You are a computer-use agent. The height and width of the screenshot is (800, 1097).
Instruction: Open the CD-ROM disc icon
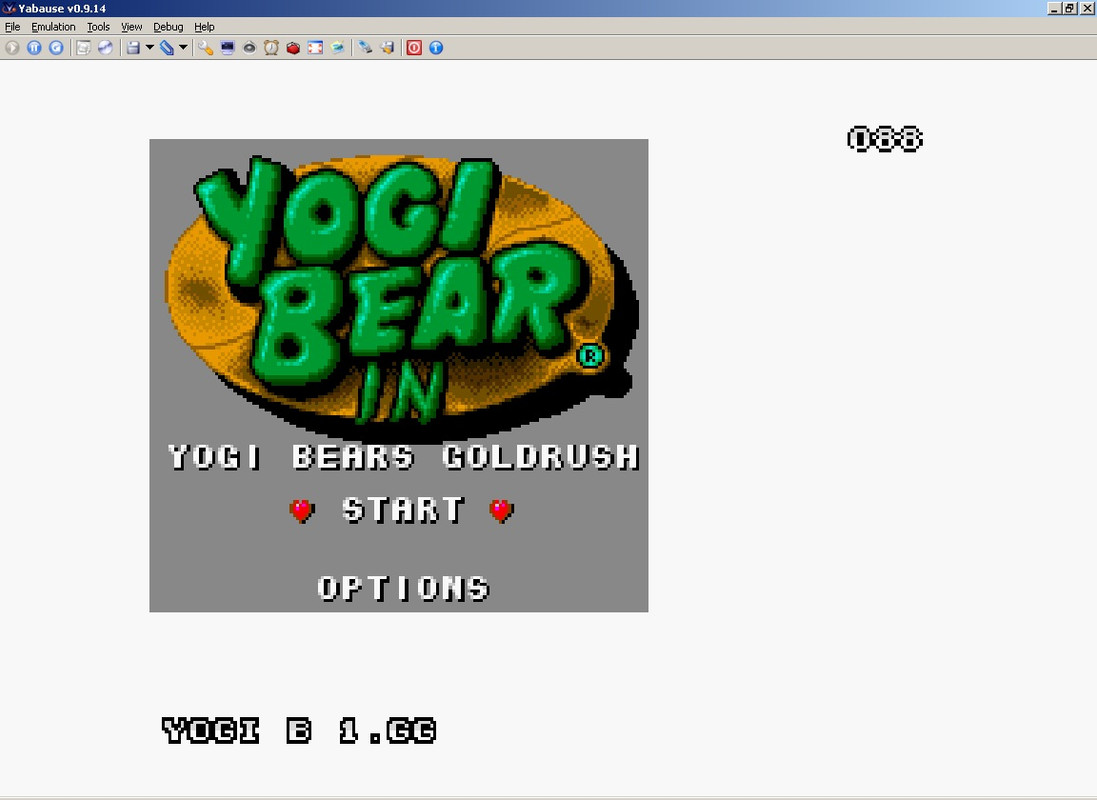pyautogui.click(x=105, y=48)
